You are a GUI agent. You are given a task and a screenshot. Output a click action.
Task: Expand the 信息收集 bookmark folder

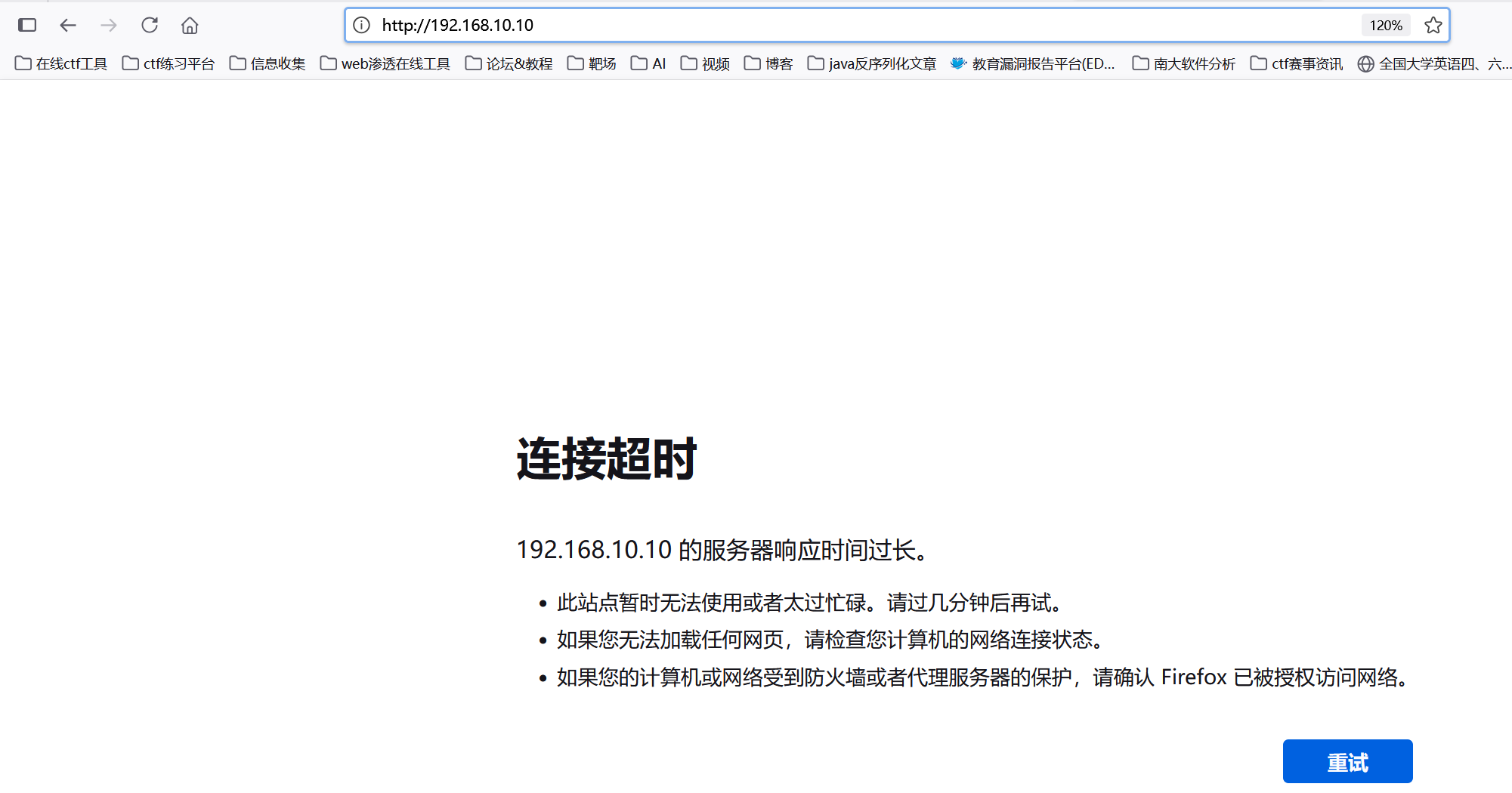coord(267,63)
